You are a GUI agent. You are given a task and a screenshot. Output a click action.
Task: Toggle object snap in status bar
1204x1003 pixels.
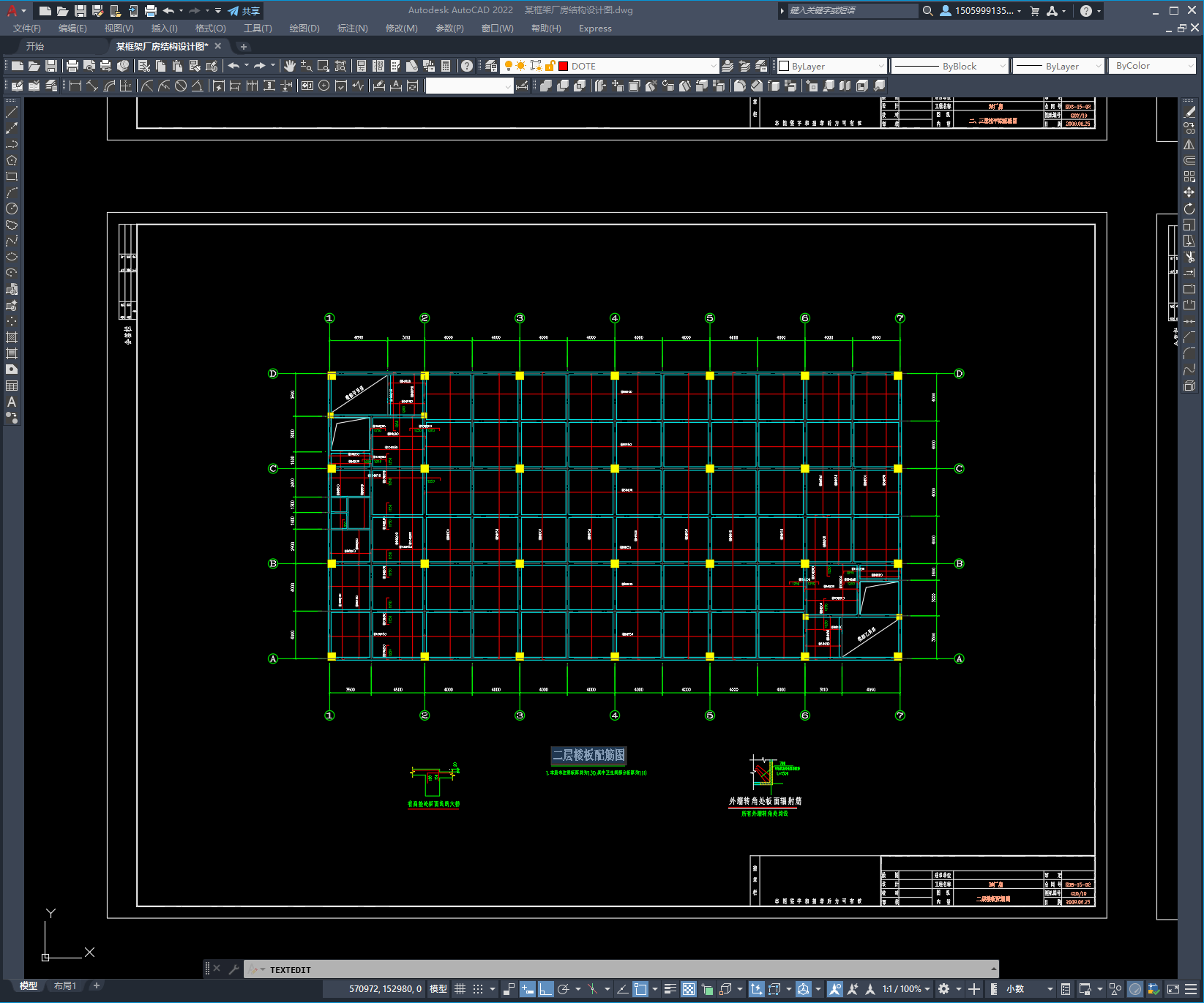tap(640, 989)
